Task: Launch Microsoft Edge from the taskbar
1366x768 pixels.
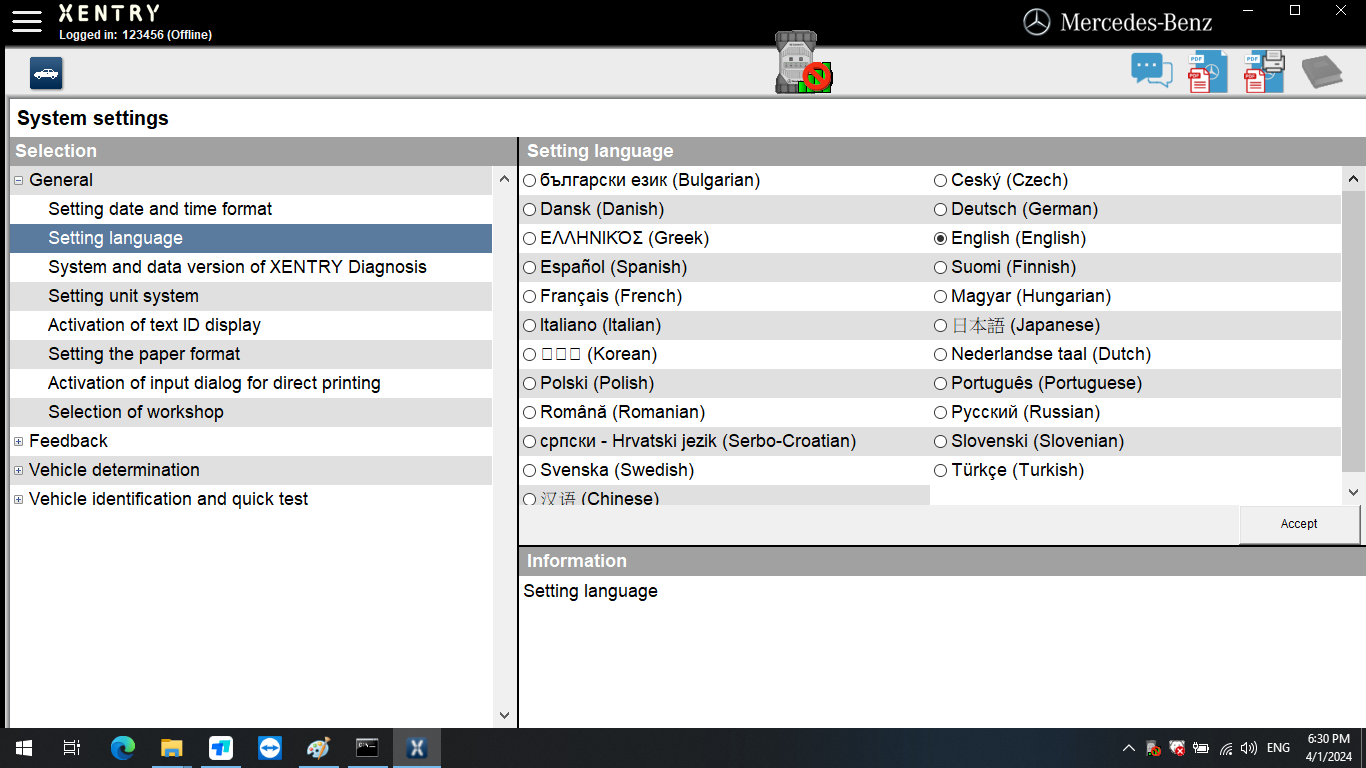Action: pyautogui.click(x=122, y=748)
